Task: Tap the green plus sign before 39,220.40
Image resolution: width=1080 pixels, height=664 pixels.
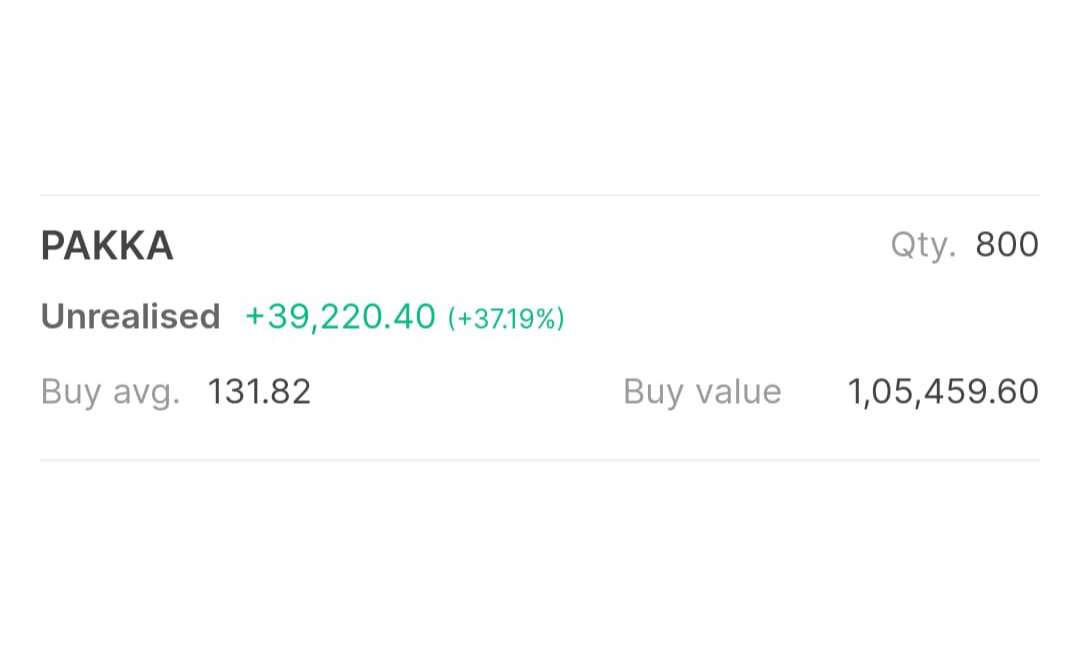Action: pos(255,318)
